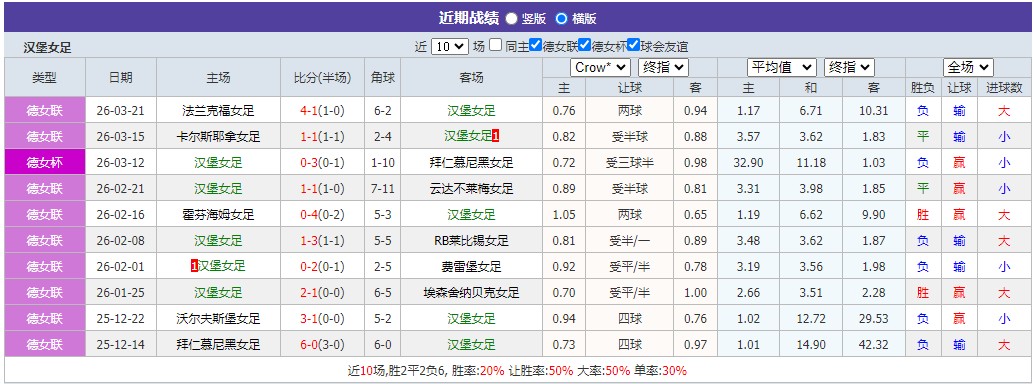Open 云达不莱梅女足 team link
This screenshot has height=384, width=1034.
coord(471,189)
